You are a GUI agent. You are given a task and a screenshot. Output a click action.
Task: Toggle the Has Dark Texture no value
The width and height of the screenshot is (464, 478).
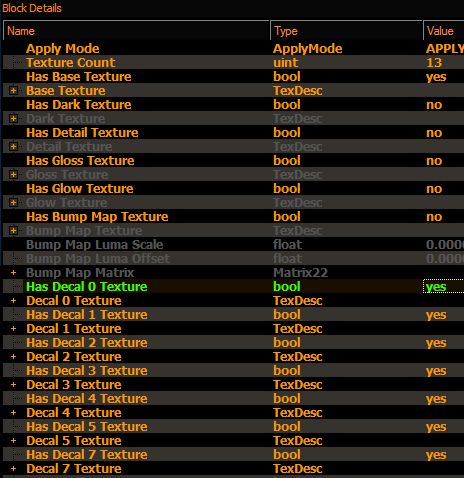click(x=434, y=105)
